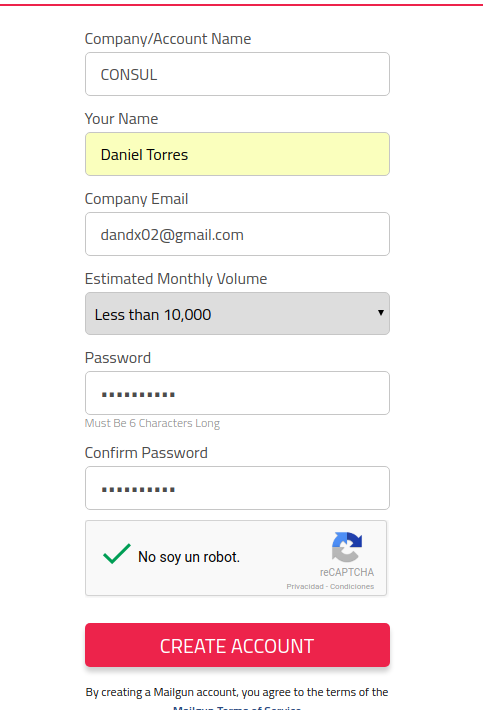Focus the Company/Account Name field containing CONSUL
Image resolution: width=483 pixels, height=710 pixels.
tap(237, 74)
